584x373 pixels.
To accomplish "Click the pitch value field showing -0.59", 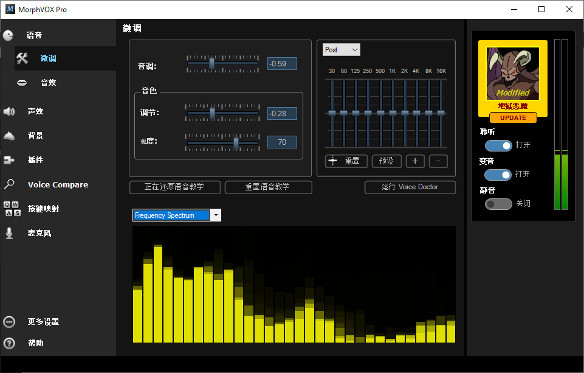I will 282,64.
